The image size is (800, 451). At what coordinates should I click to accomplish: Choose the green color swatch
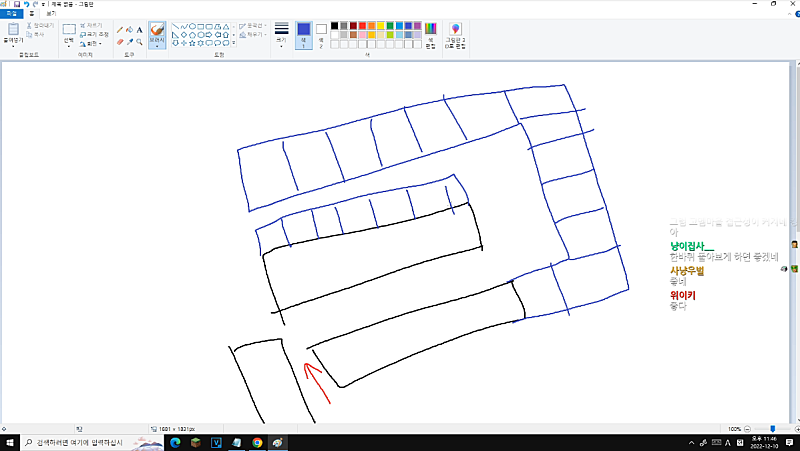click(390, 26)
